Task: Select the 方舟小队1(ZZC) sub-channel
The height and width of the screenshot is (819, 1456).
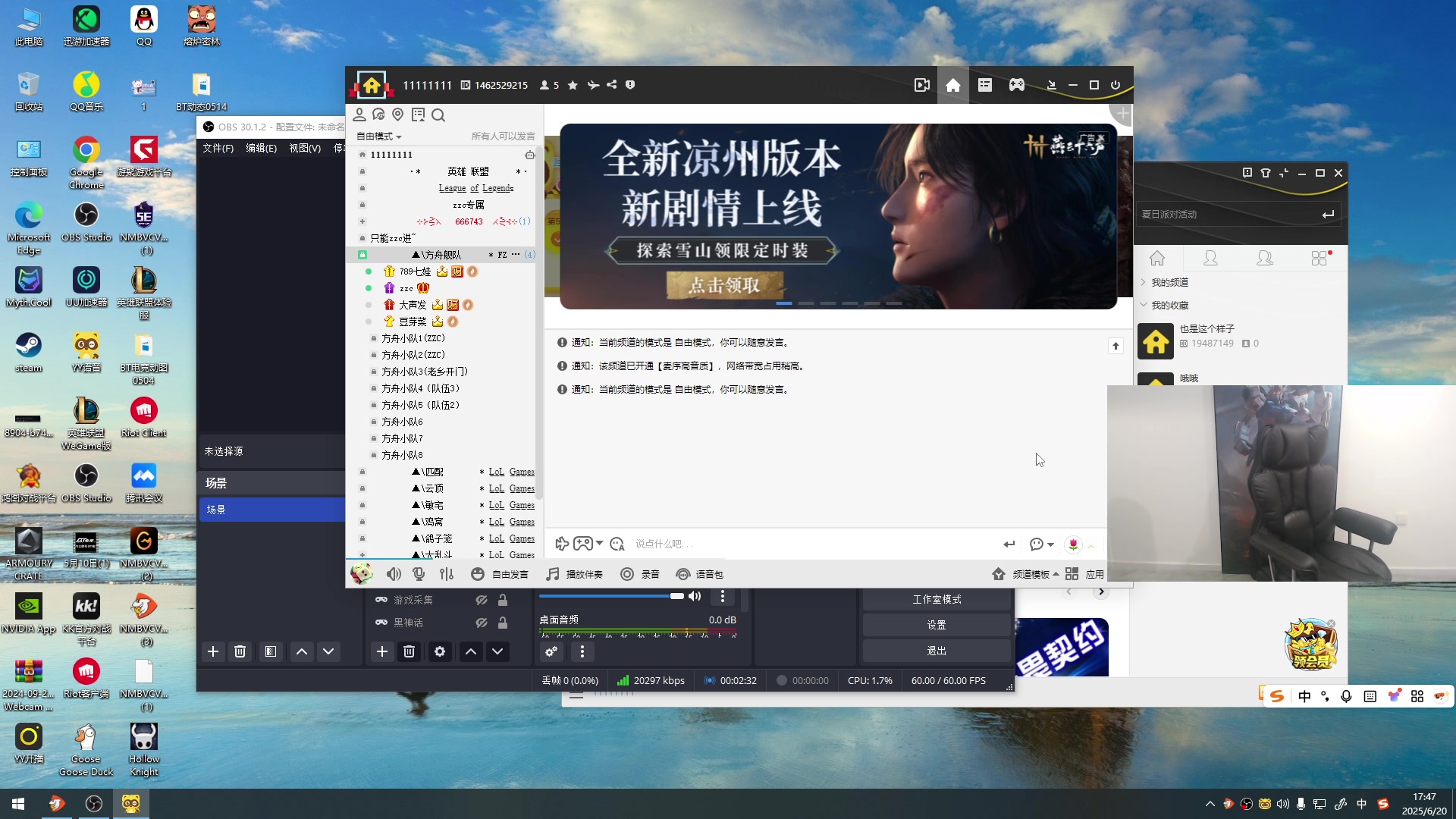Action: tap(413, 338)
